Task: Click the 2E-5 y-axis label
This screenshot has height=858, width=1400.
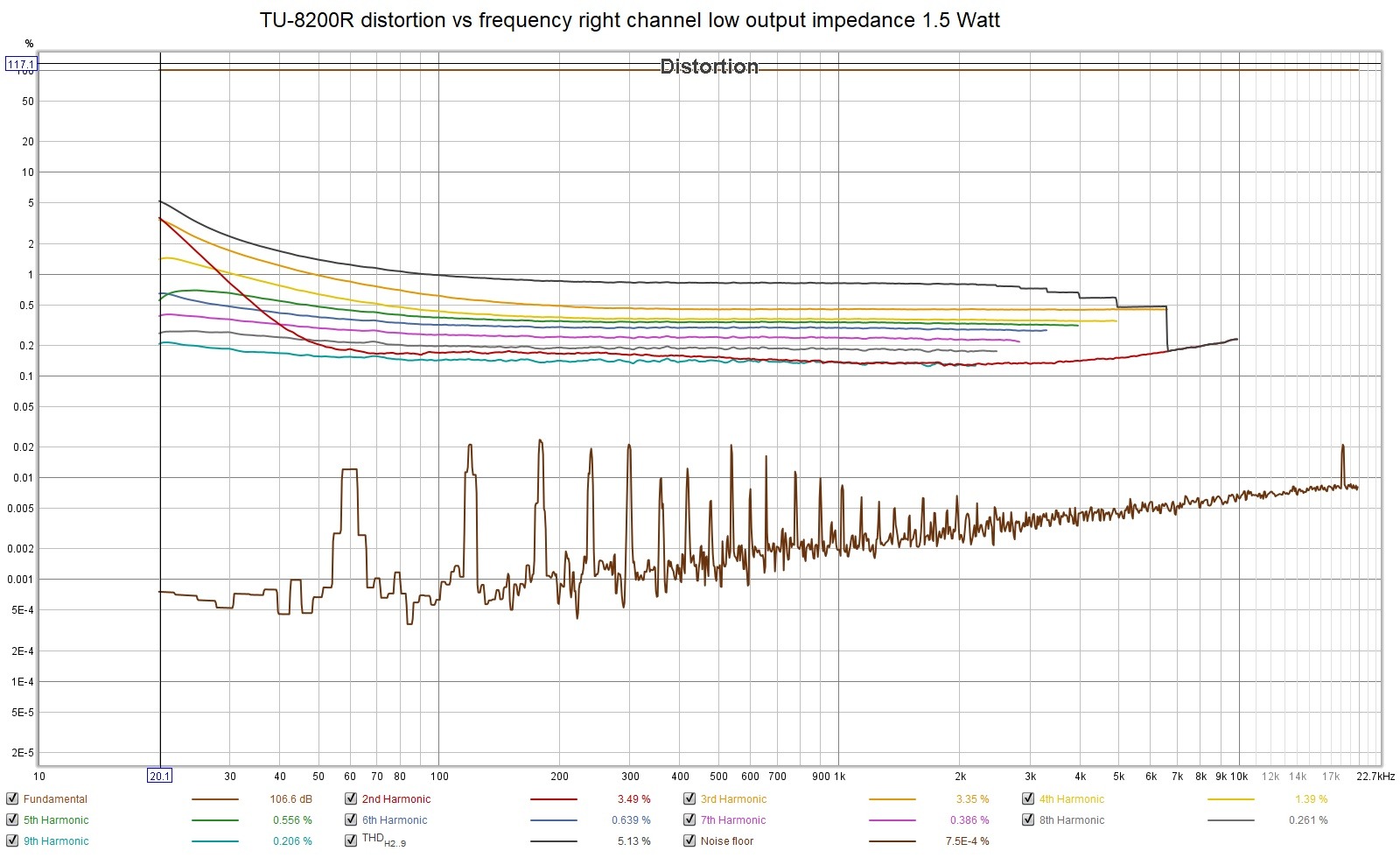Action: [x=23, y=753]
